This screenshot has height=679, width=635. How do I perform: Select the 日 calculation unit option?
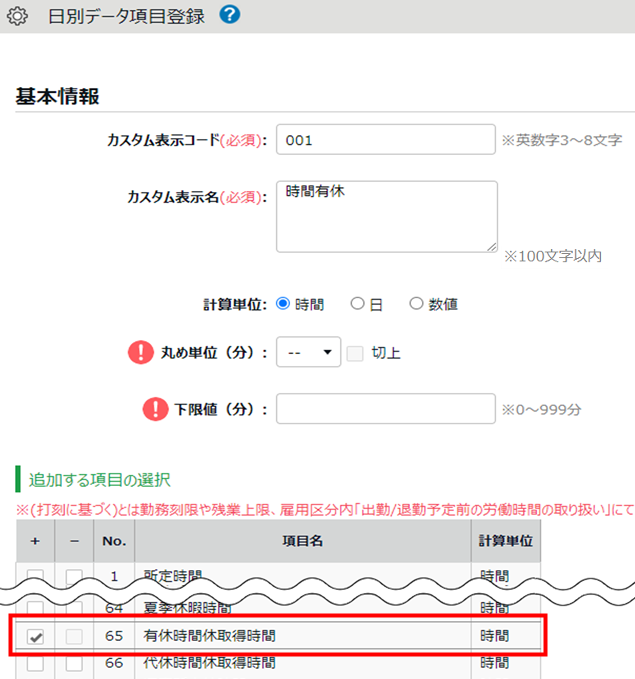[357, 305]
